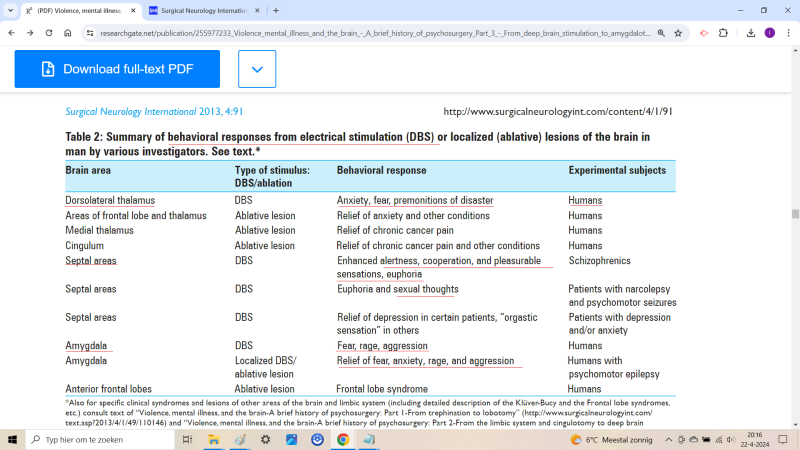Open Google Chrome taskbar icon

(343, 439)
